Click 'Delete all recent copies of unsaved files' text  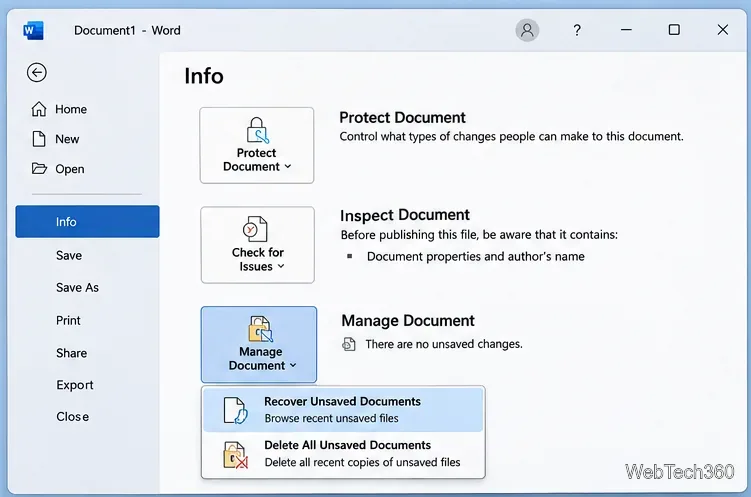(362, 463)
